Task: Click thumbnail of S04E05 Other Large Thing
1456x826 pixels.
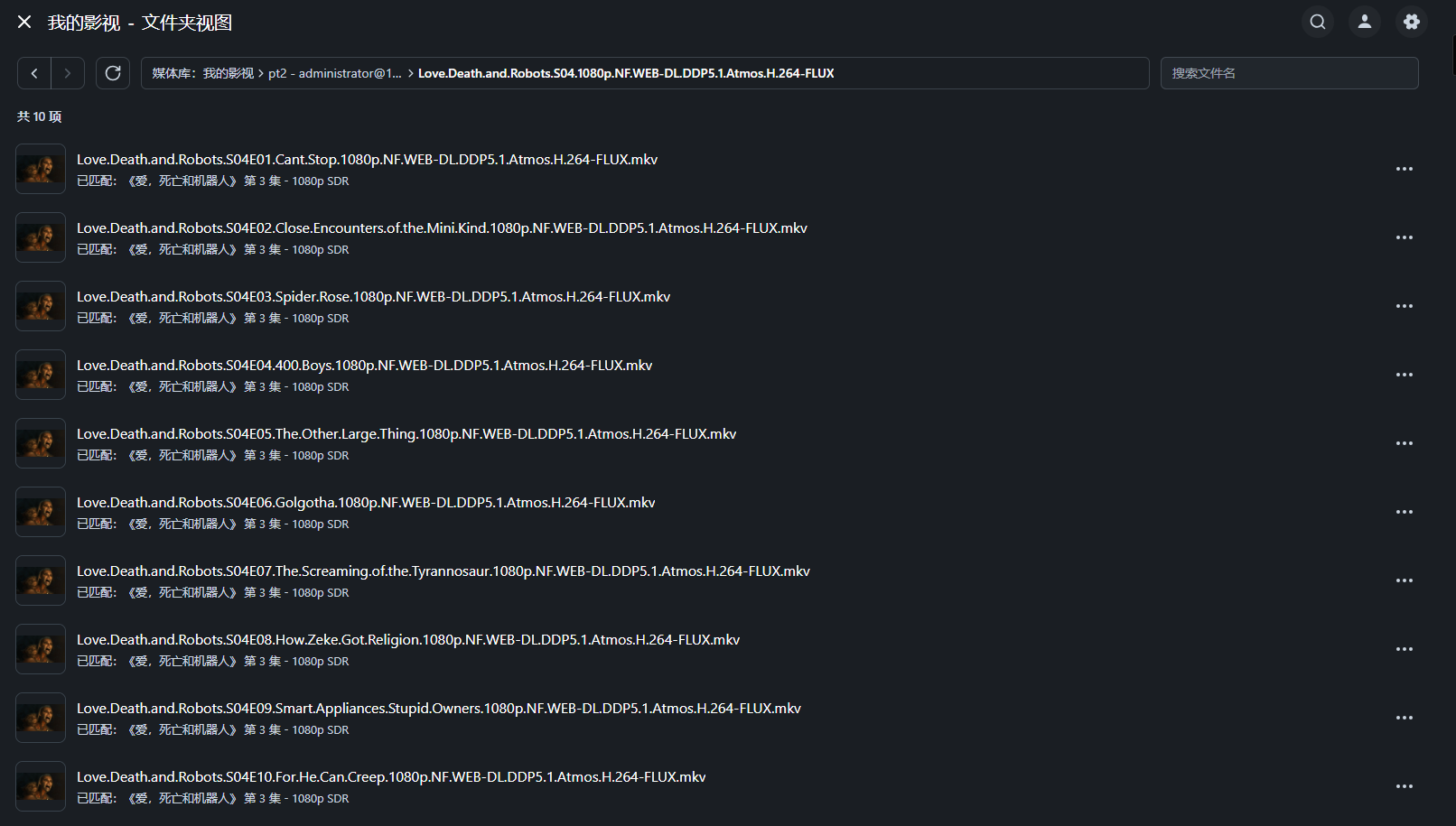Action: tap(41, 443)
